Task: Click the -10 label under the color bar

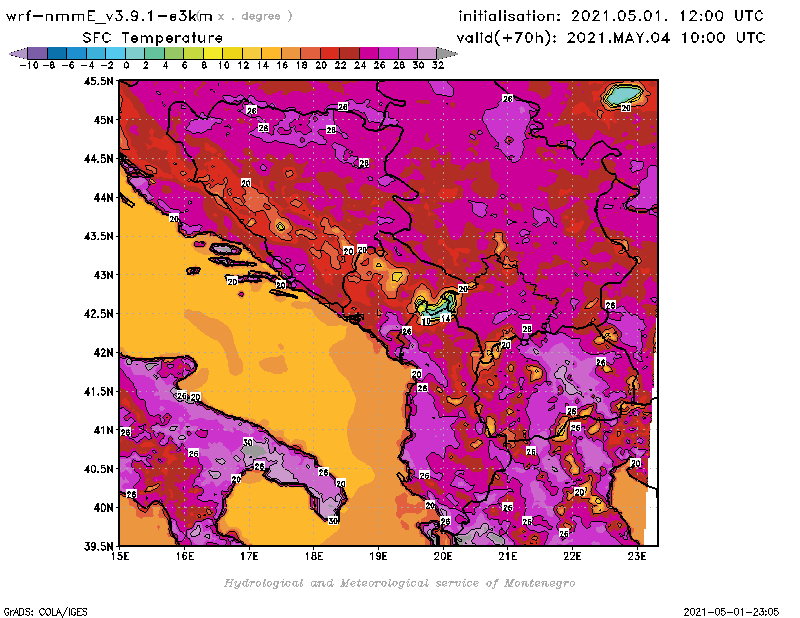Action: tap(29, 65)
